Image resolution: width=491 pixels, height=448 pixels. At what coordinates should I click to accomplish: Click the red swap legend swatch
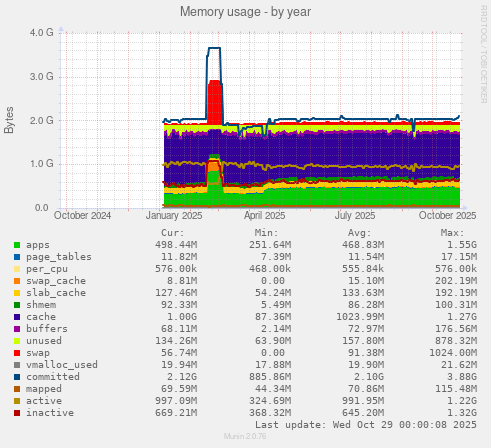click(17, 353)
